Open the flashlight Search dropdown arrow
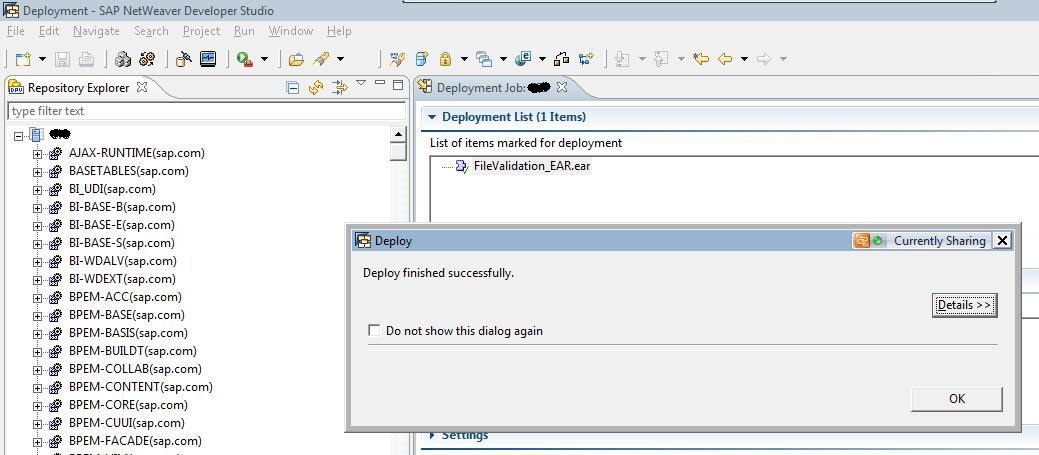Screen dimensions: 1039x455 point(341,60)
